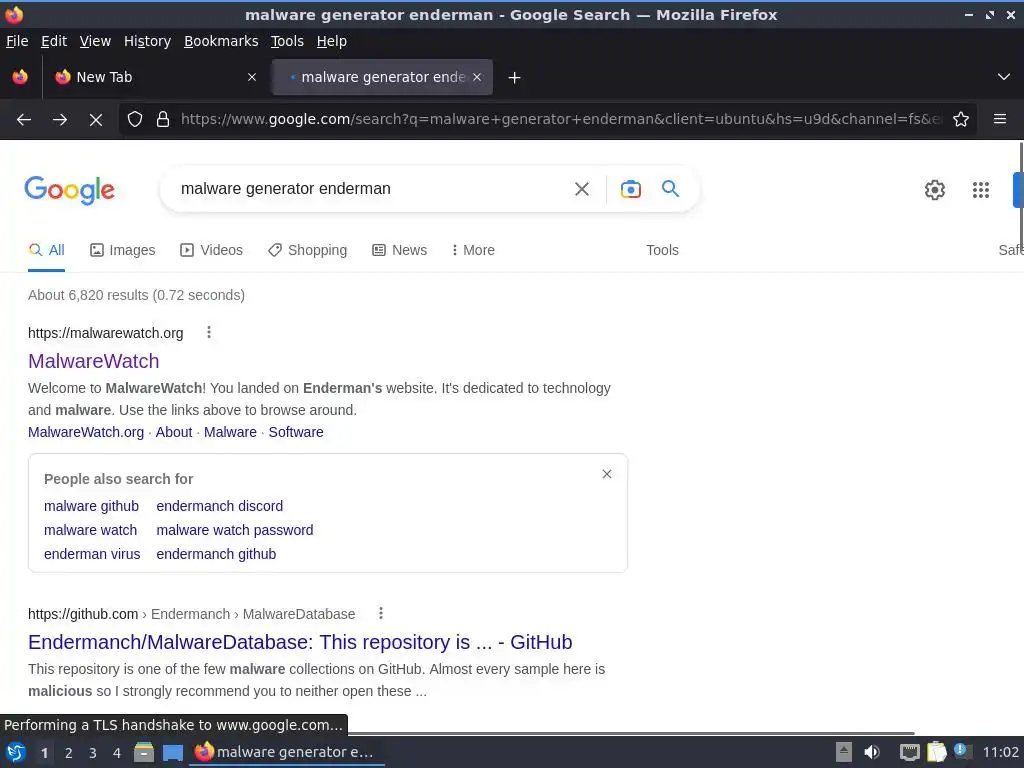Search for endermanch github suggestion
The image size is (1024, 768).
[216, 554]
